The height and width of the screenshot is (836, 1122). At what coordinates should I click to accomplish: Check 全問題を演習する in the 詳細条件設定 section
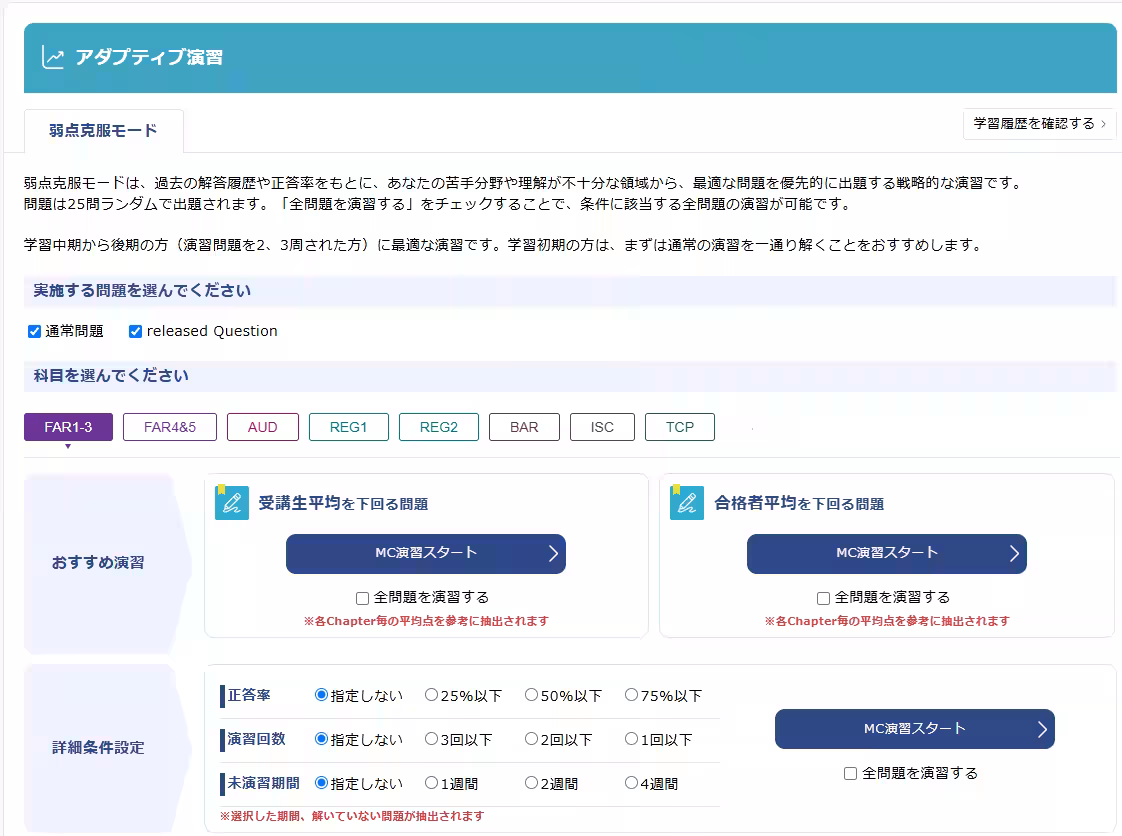pos(848,772)
